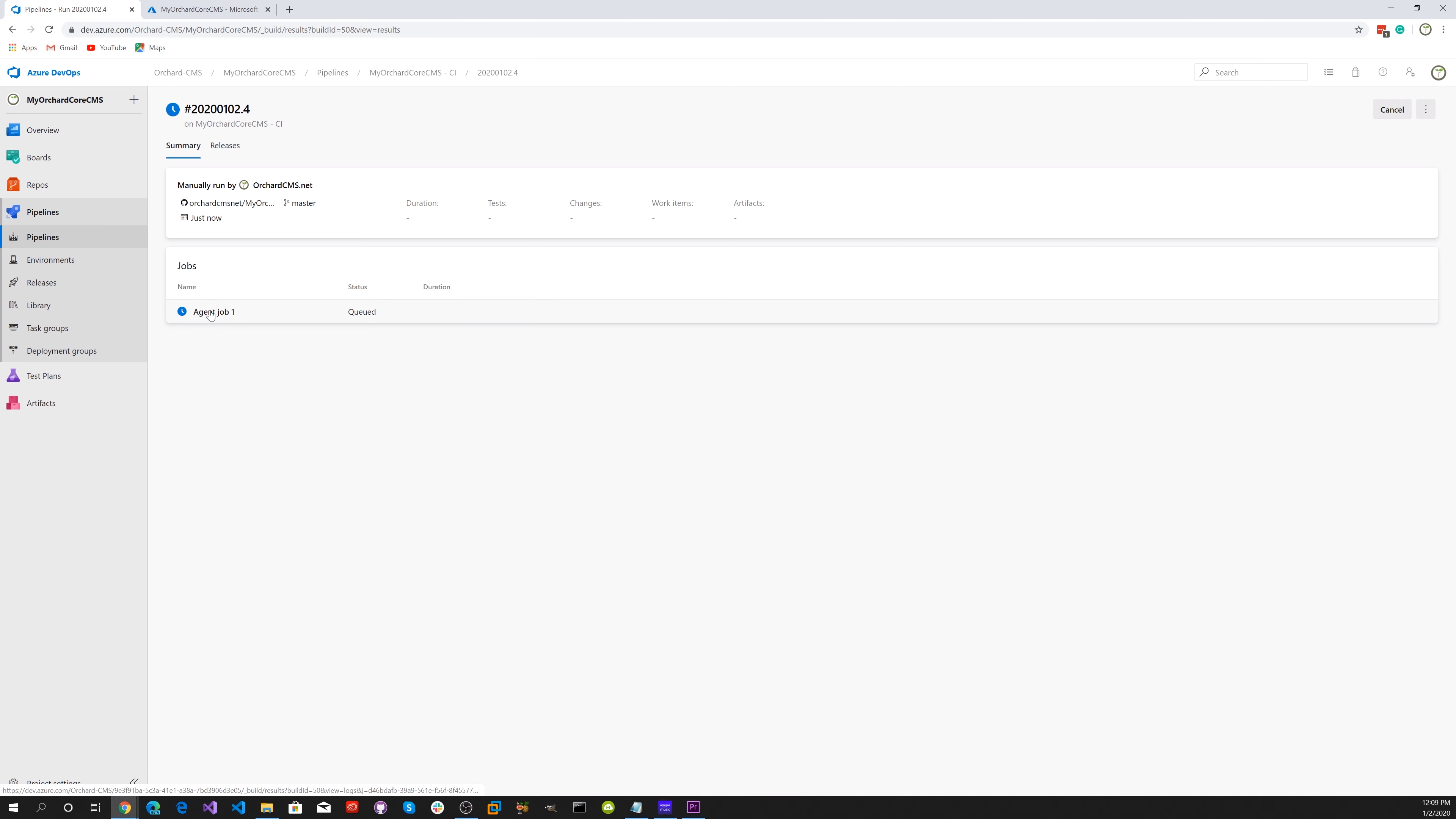1456x819 pixels.
Task: Bookmark this page with the star icon
Action: point(1358,30)
